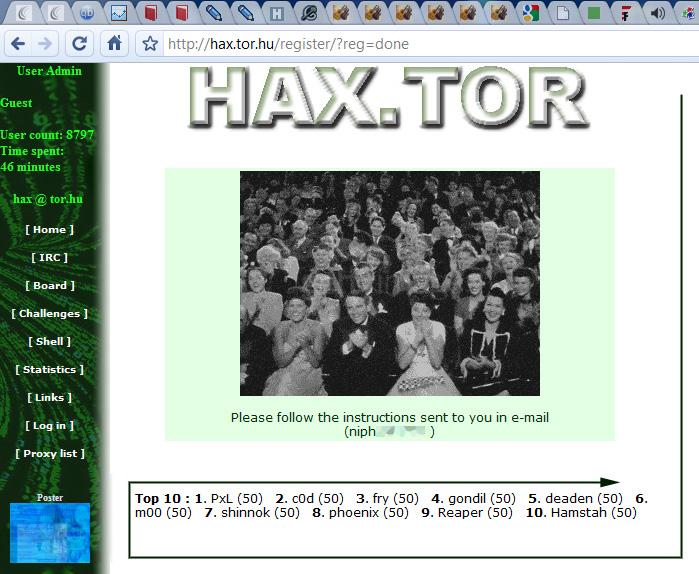The height and width of the screenshot is (574, 699).
Task: Click the address bar URL field
Action: (428, 44)
